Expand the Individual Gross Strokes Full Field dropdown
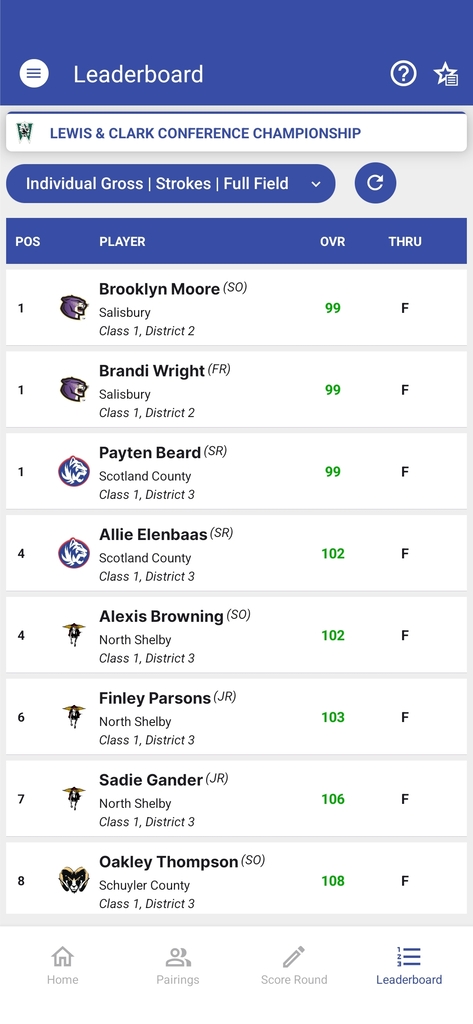Image resolution: width=473 pixels, height=1024 pixels. [x=171, y=184]
